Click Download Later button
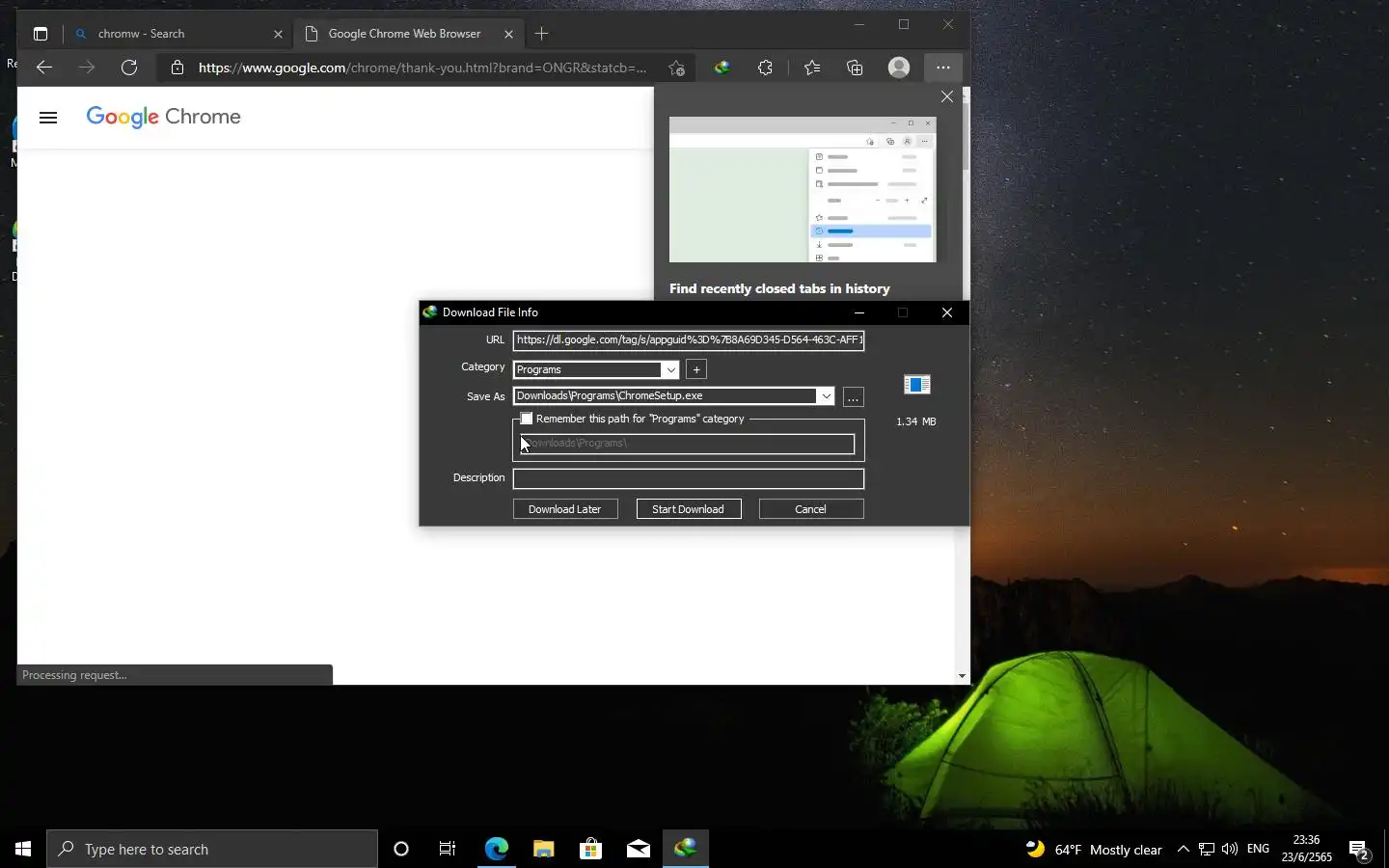Image resolution: width=1389 pixels, height=868 pixels. pos(565,509)
